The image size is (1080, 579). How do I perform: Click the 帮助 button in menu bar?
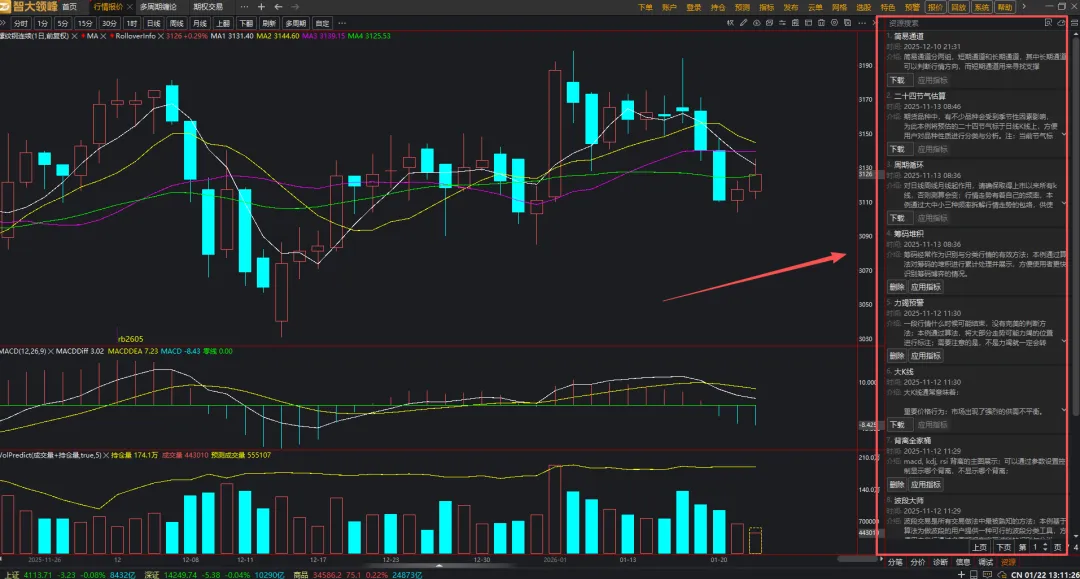tap(1005, 8)
